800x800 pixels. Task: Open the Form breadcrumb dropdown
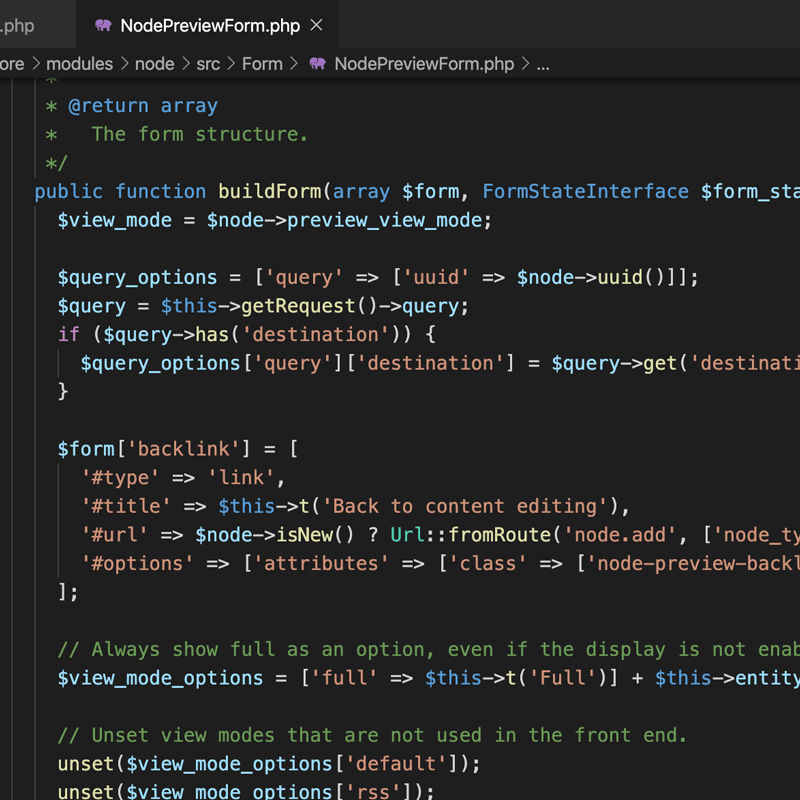pos(262,63)
